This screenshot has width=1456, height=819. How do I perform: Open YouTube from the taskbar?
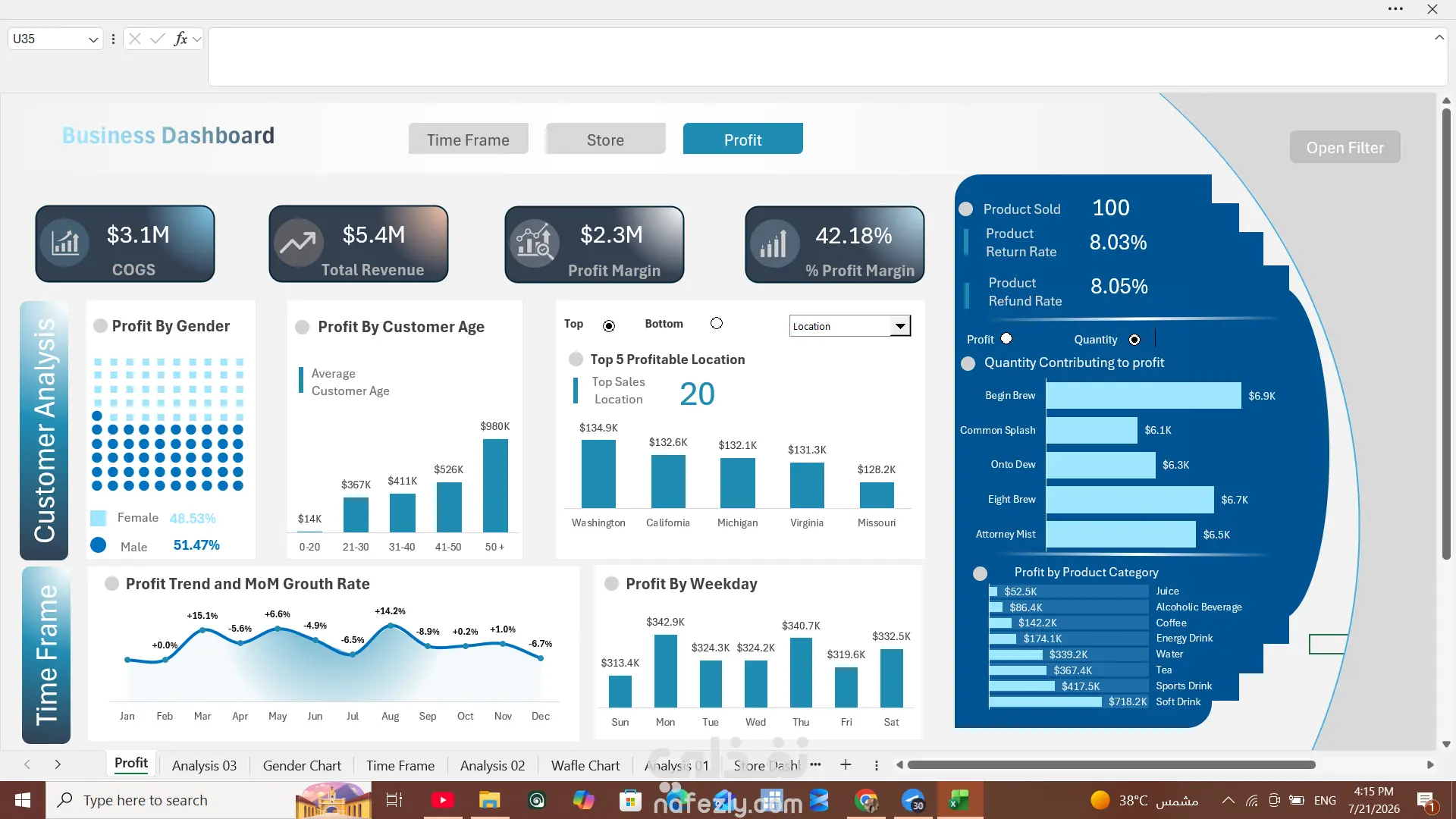click(x=442, y=800)
